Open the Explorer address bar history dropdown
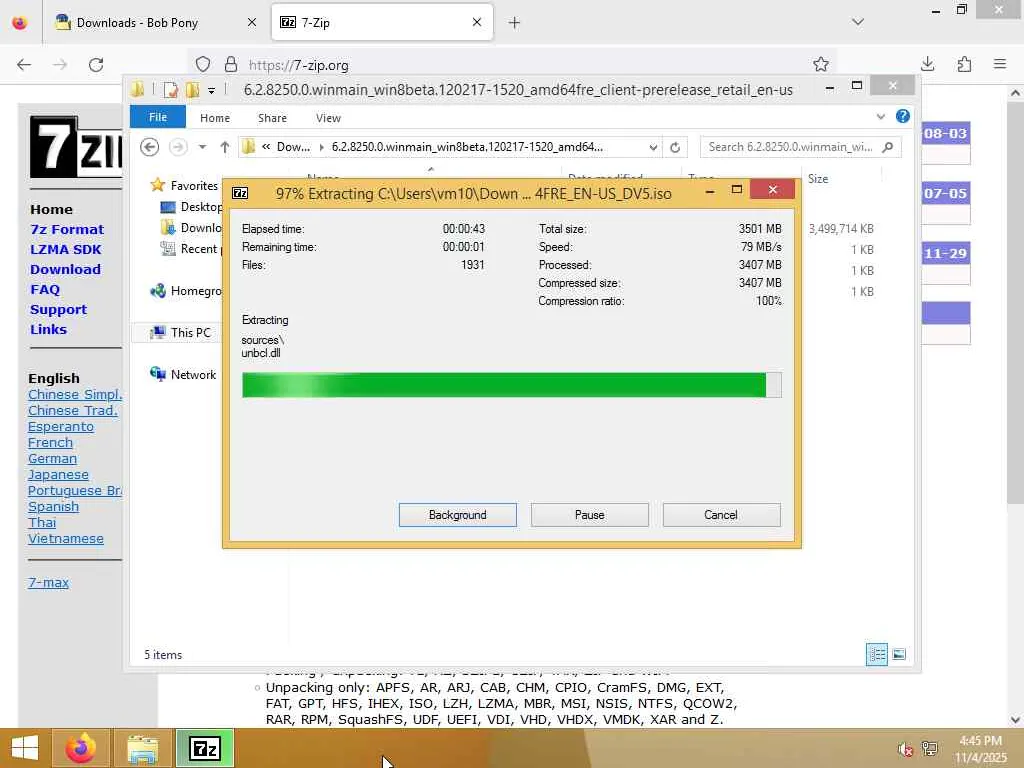 pyautogui.click(x=652, y=148)
